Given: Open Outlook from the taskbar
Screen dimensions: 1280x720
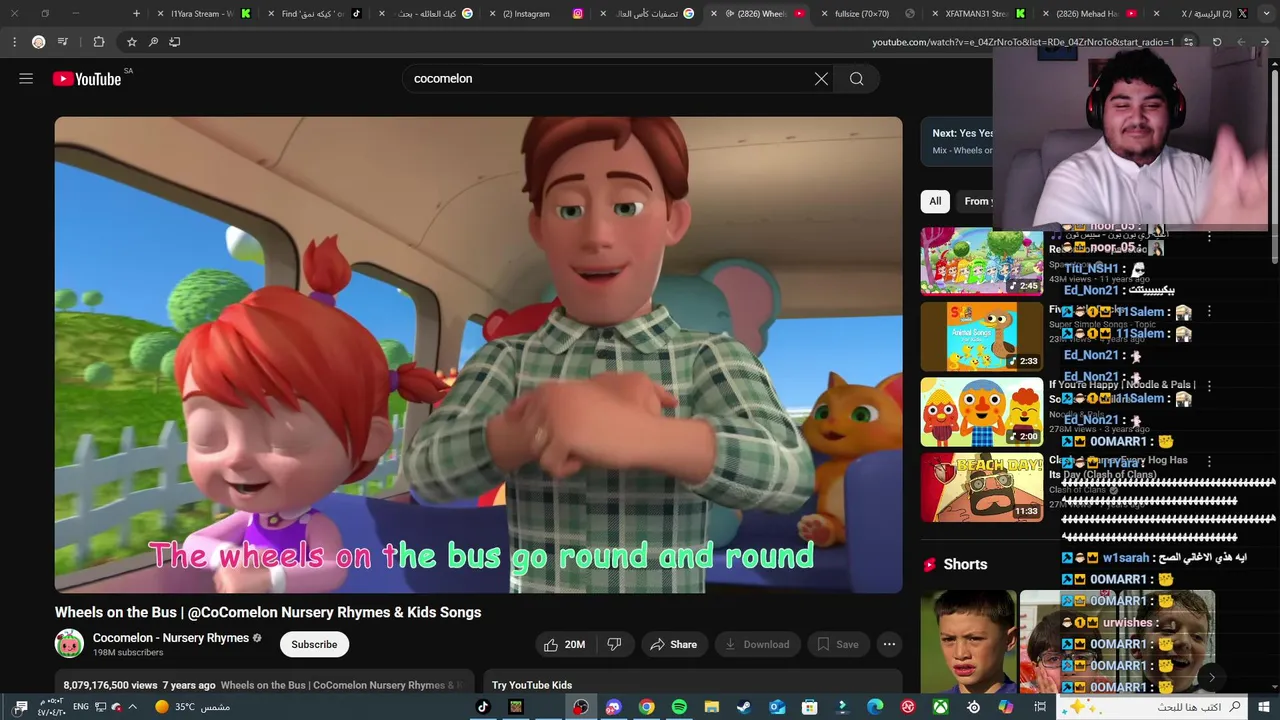Looking at the screenshot, I should click(x=777, y=707).
